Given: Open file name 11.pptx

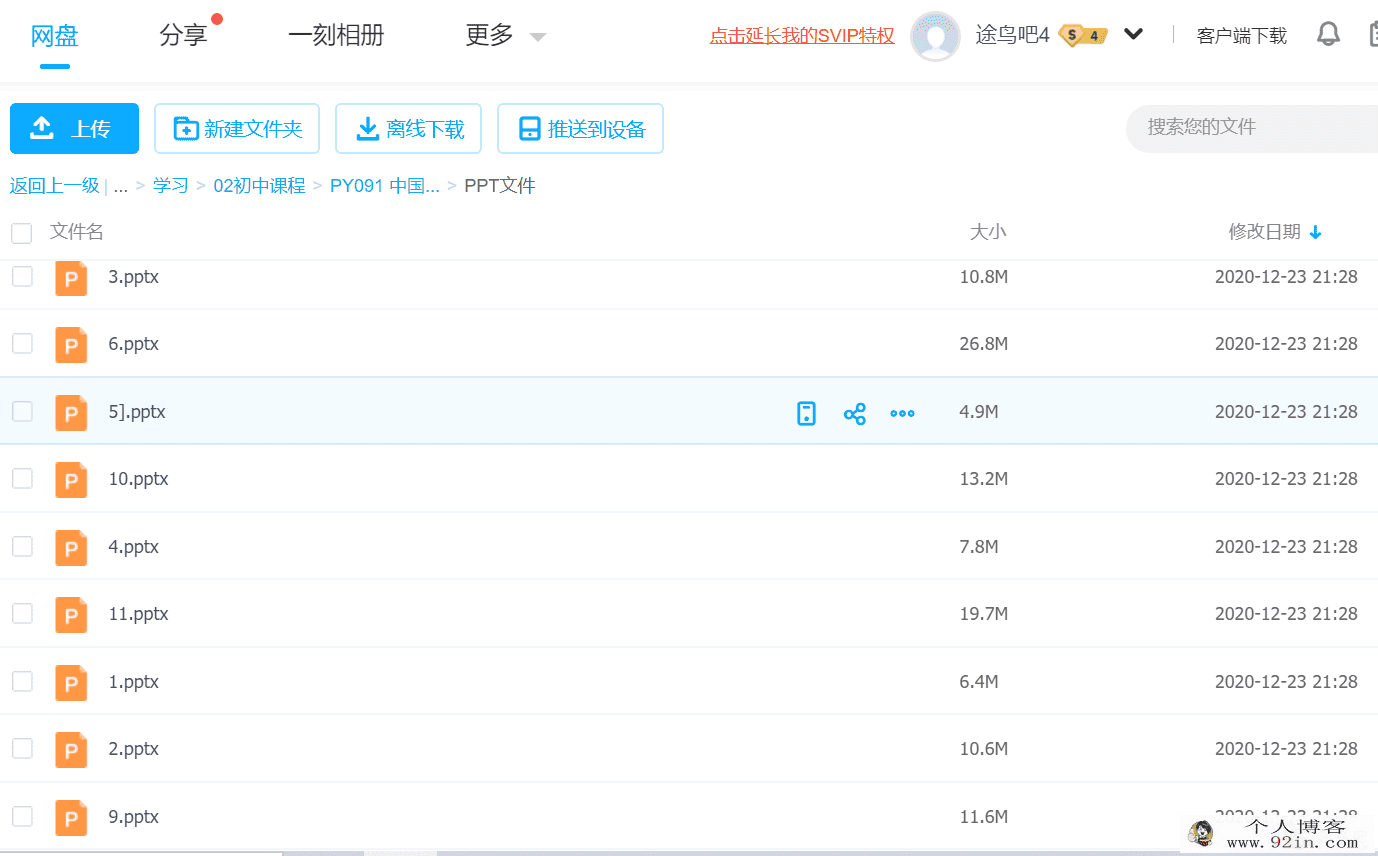Looking at the screenshot, I should pos(138,614).
